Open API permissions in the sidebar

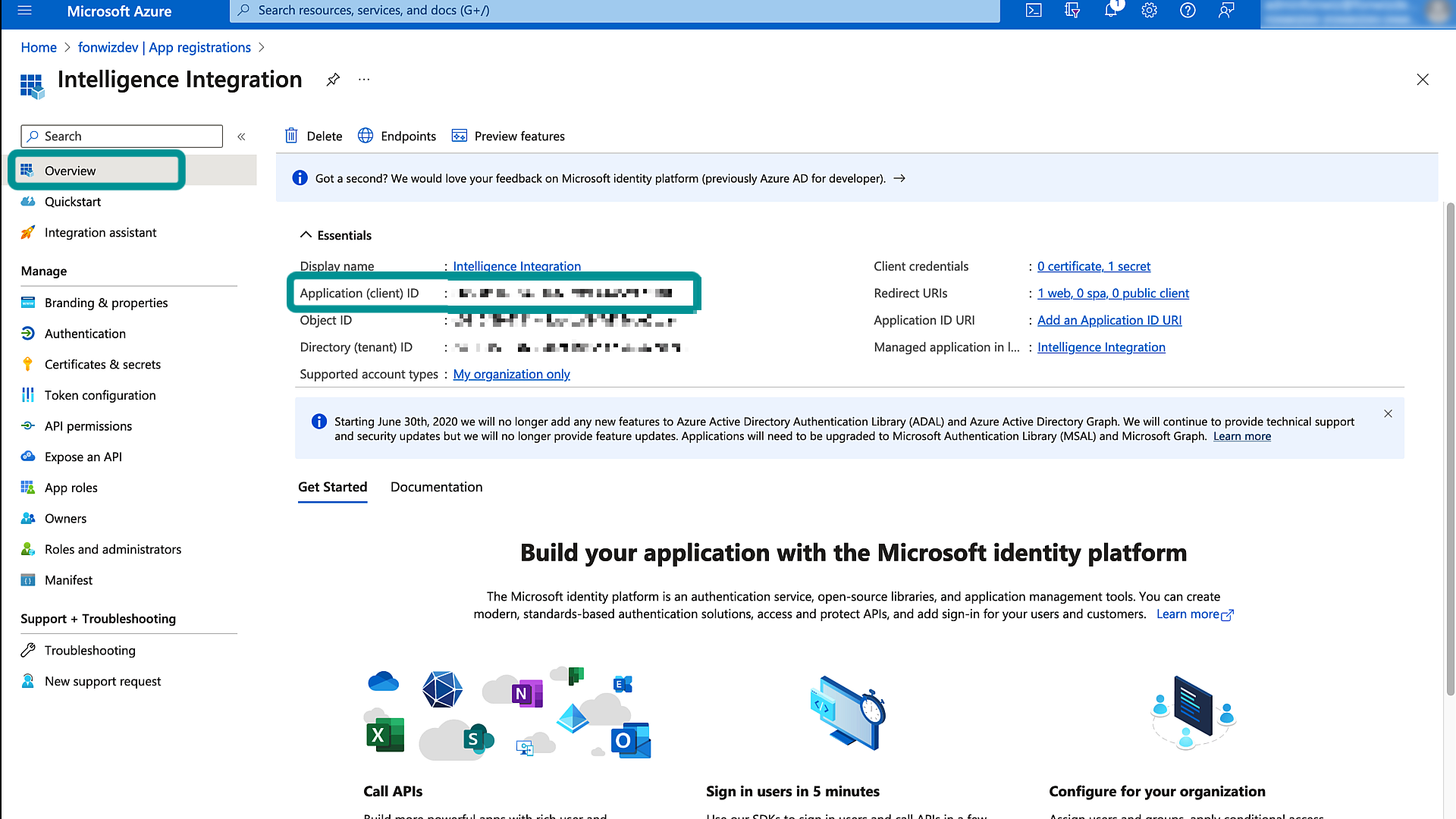tap(88, 426)
